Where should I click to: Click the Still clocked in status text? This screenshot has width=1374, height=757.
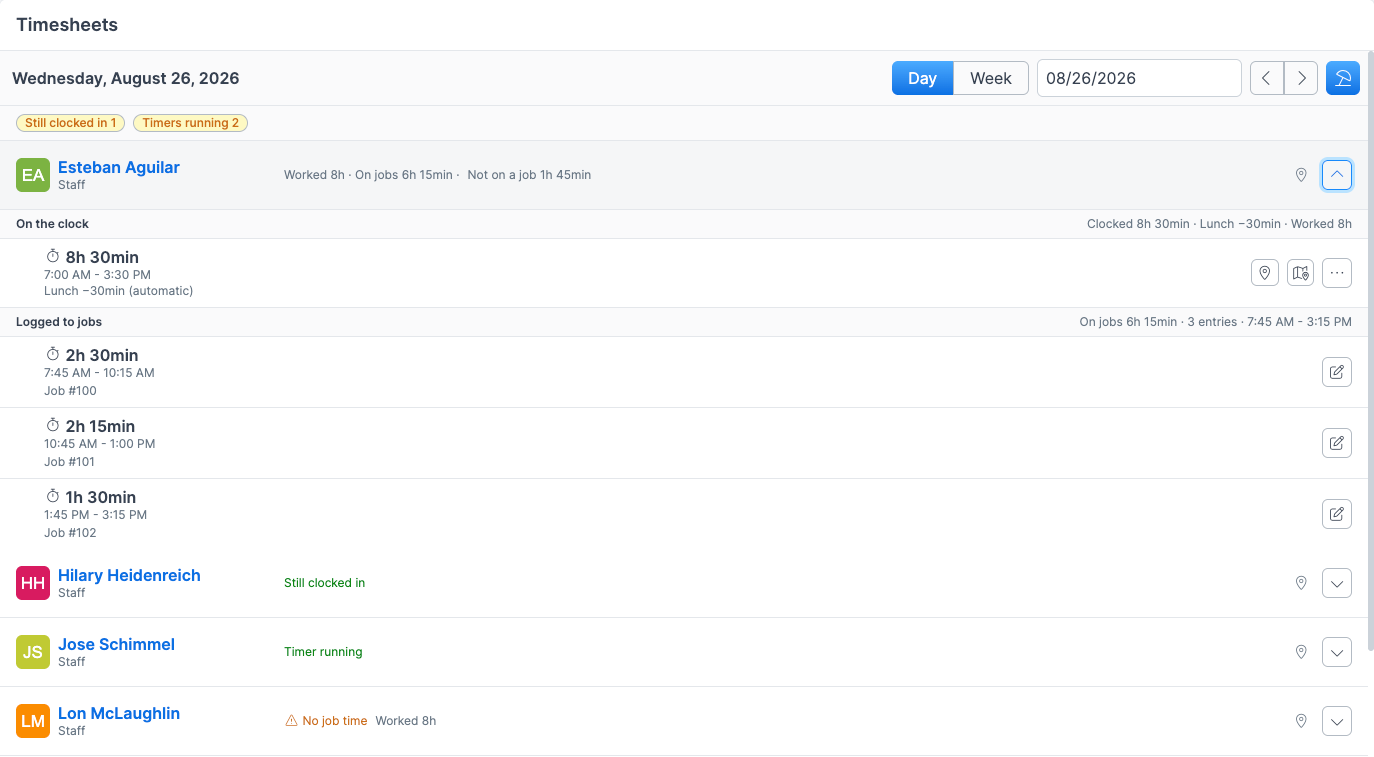[324, 583]
